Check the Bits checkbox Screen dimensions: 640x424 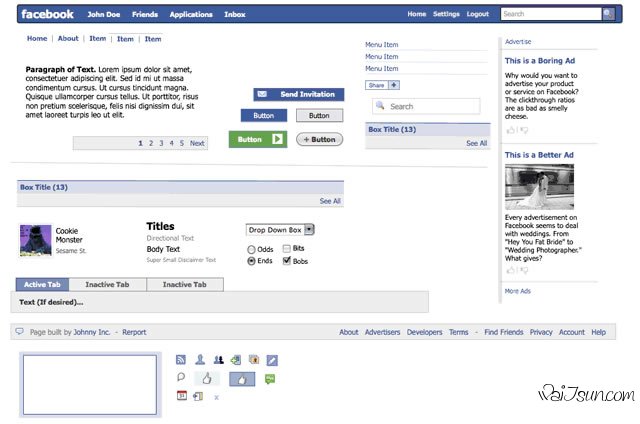pyautogui.click(x=287, y=249)
